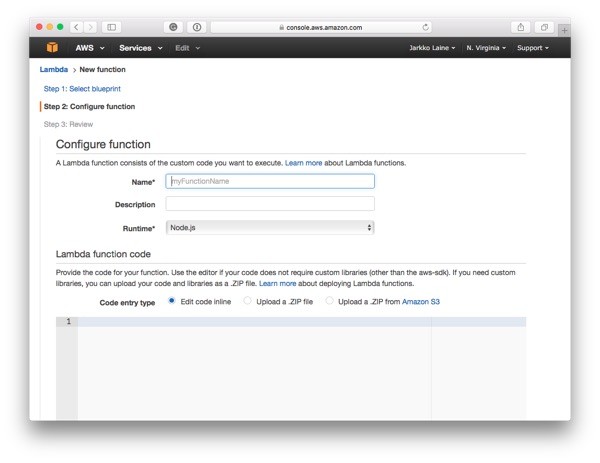Click the New function breadcrumb text
600x463 pixels.
pos(103,70)
